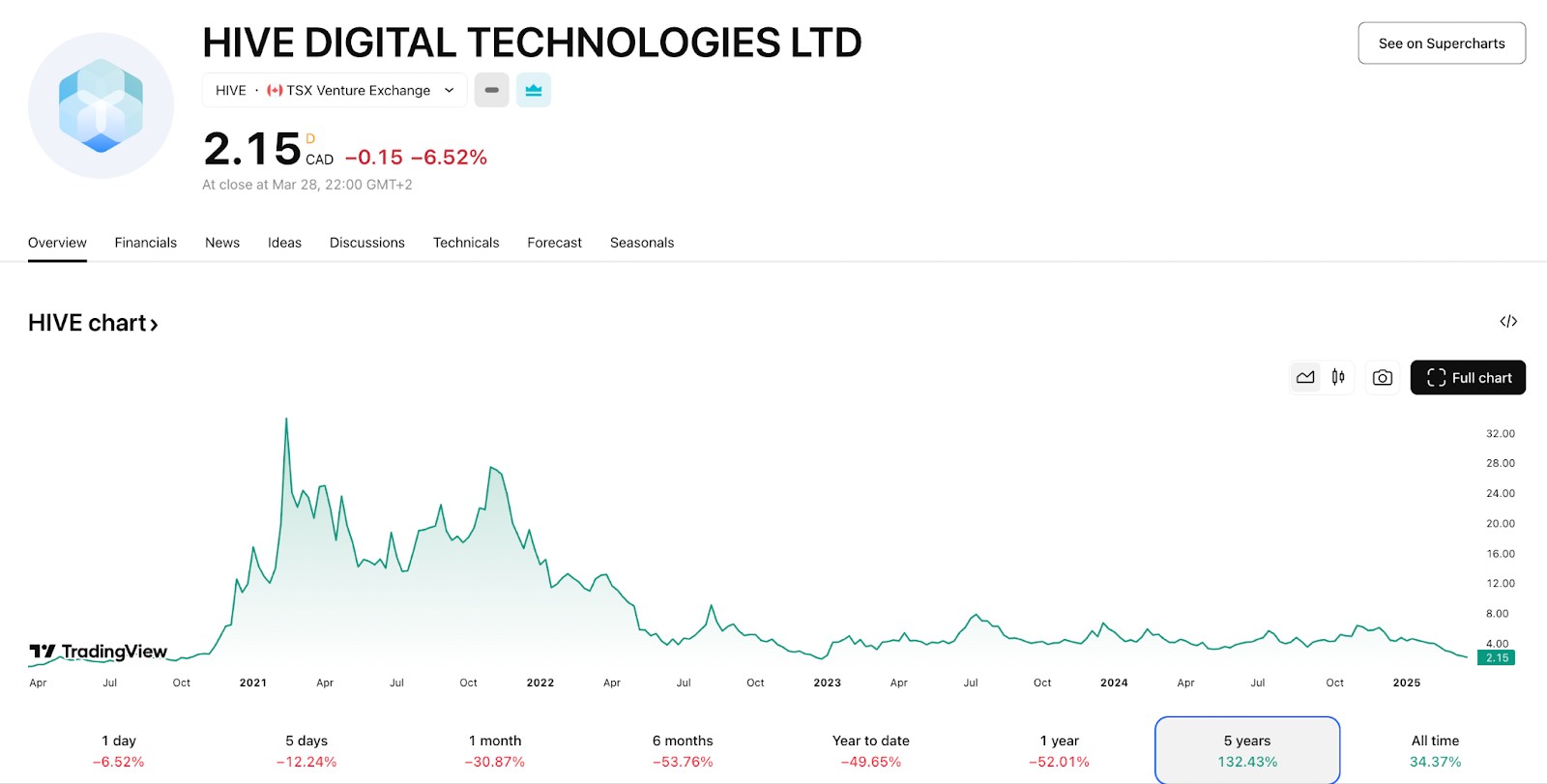Open the Full chart view

1468,377
